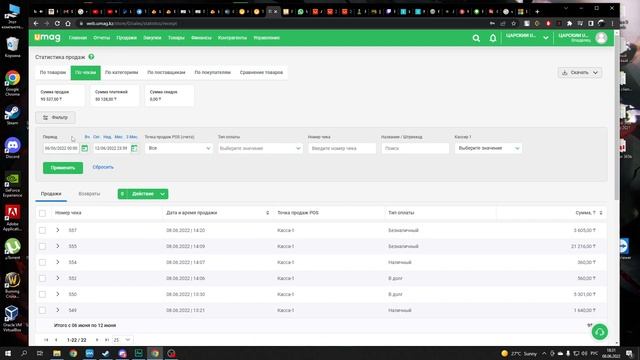Screen dimensions: 640x360
Task: Switch to the По товарам tab
Action: pos(53,73)
